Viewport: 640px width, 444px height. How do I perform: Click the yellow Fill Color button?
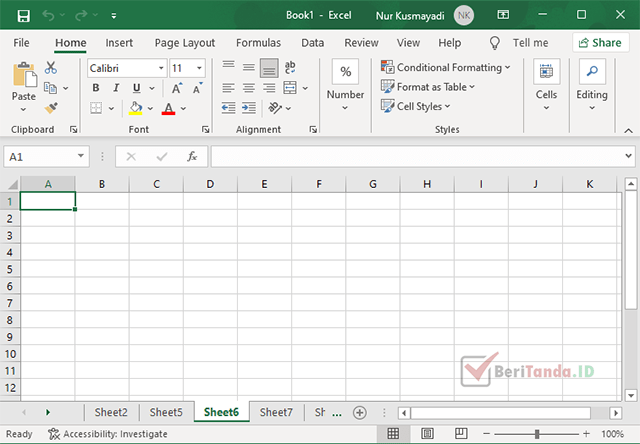point(136,108)
